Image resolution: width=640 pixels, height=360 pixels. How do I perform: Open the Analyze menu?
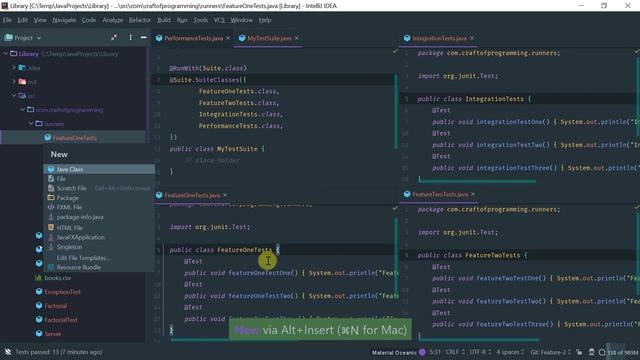tap(113, 20)
